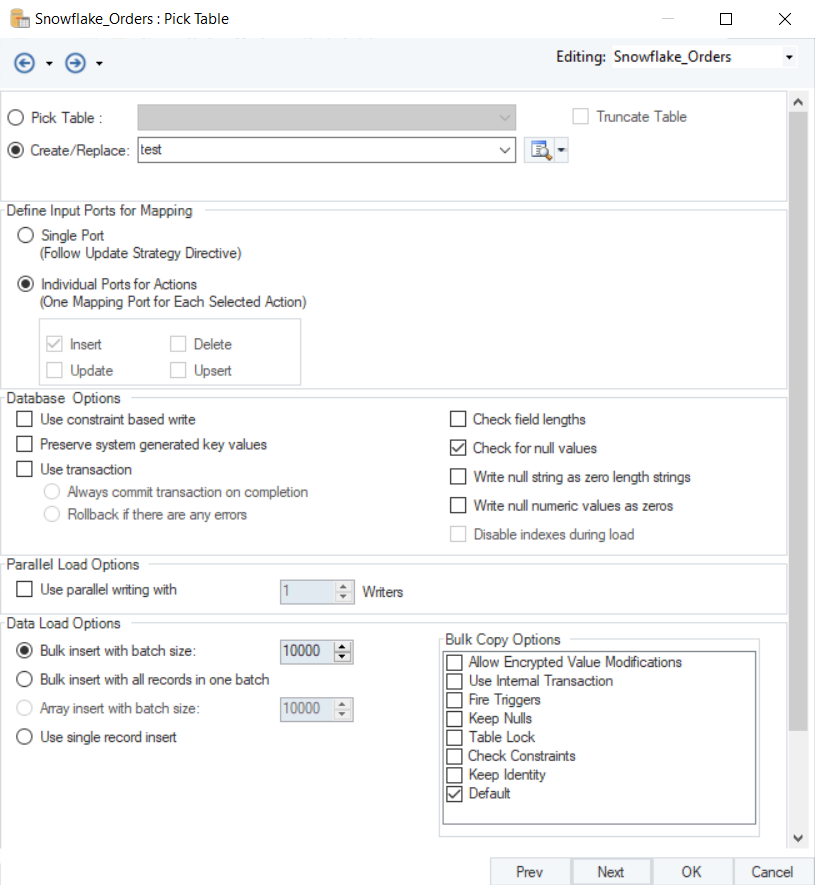Select Use single record insert

(x=26, y=738)
